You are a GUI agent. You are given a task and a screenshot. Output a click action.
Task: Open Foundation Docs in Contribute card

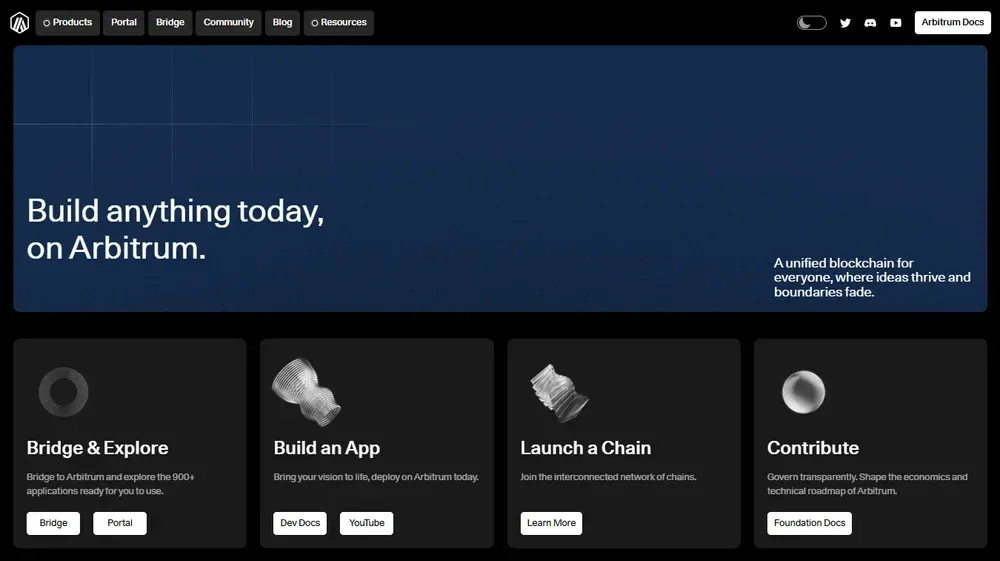(809, 523)
